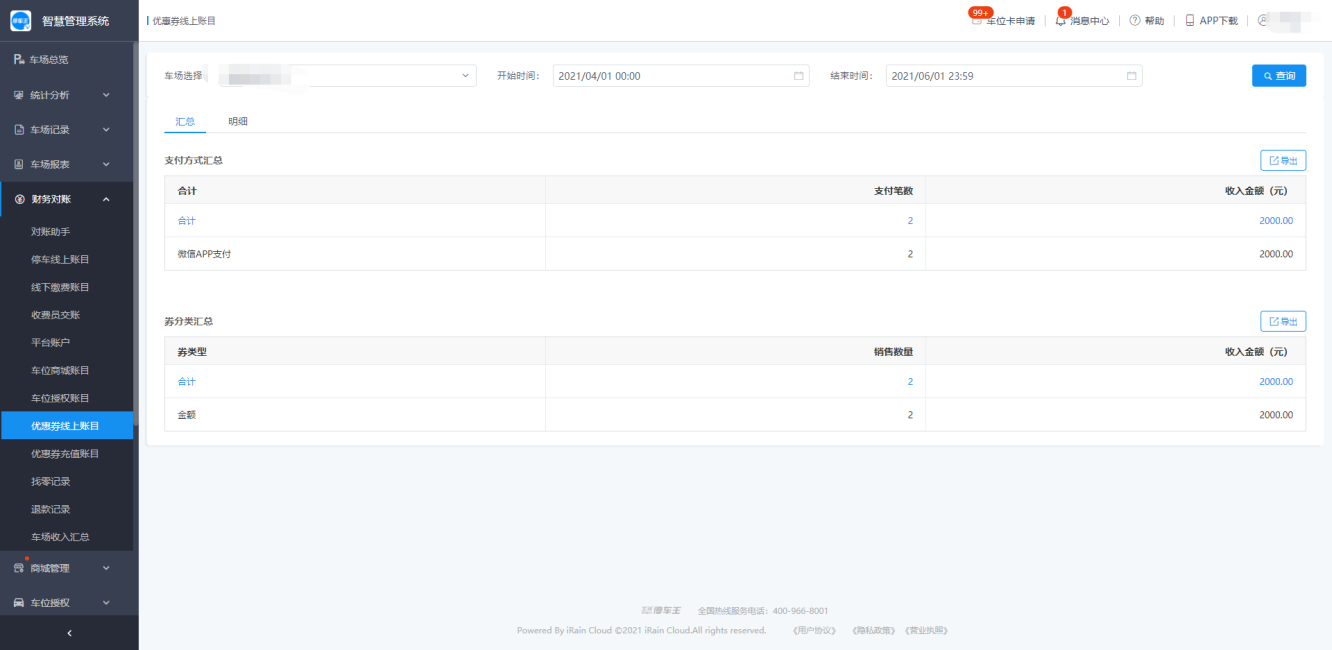This screenshot has width=1332, height=650.
Task: Open 车位授权账目 page
Action: (60, 398)
